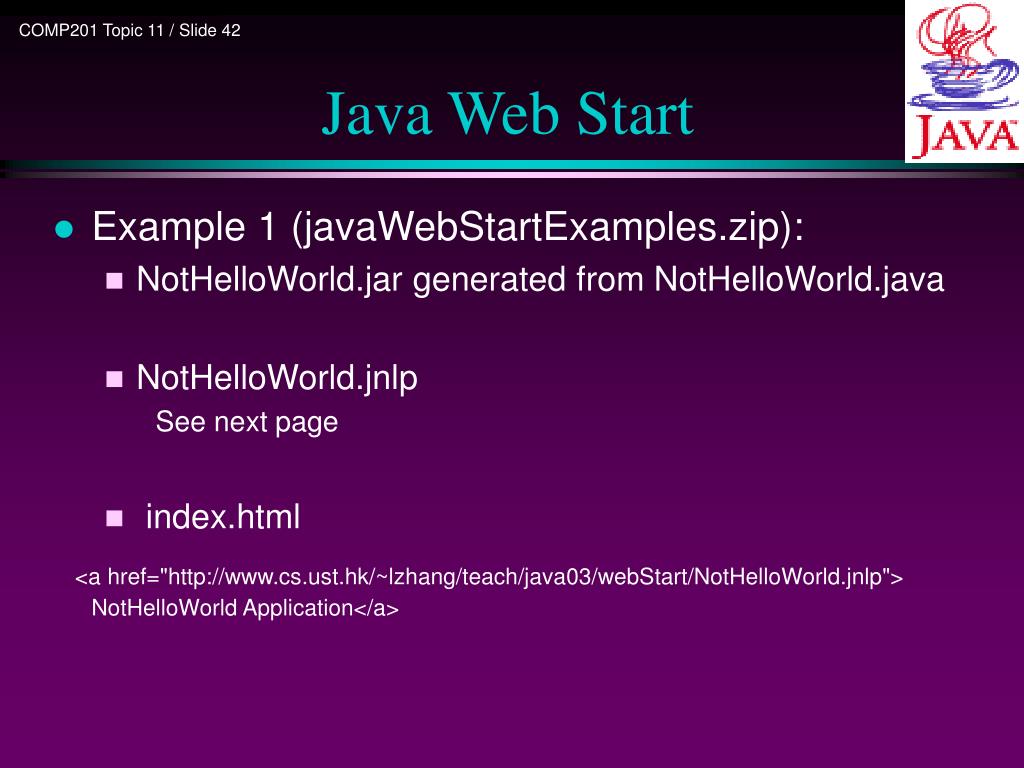The height and width of the screenshot is (768, 1024).
Task: Select the "Example 1 (javaWebStartExamples.zip):" line
Action: [x=448, y=228]
